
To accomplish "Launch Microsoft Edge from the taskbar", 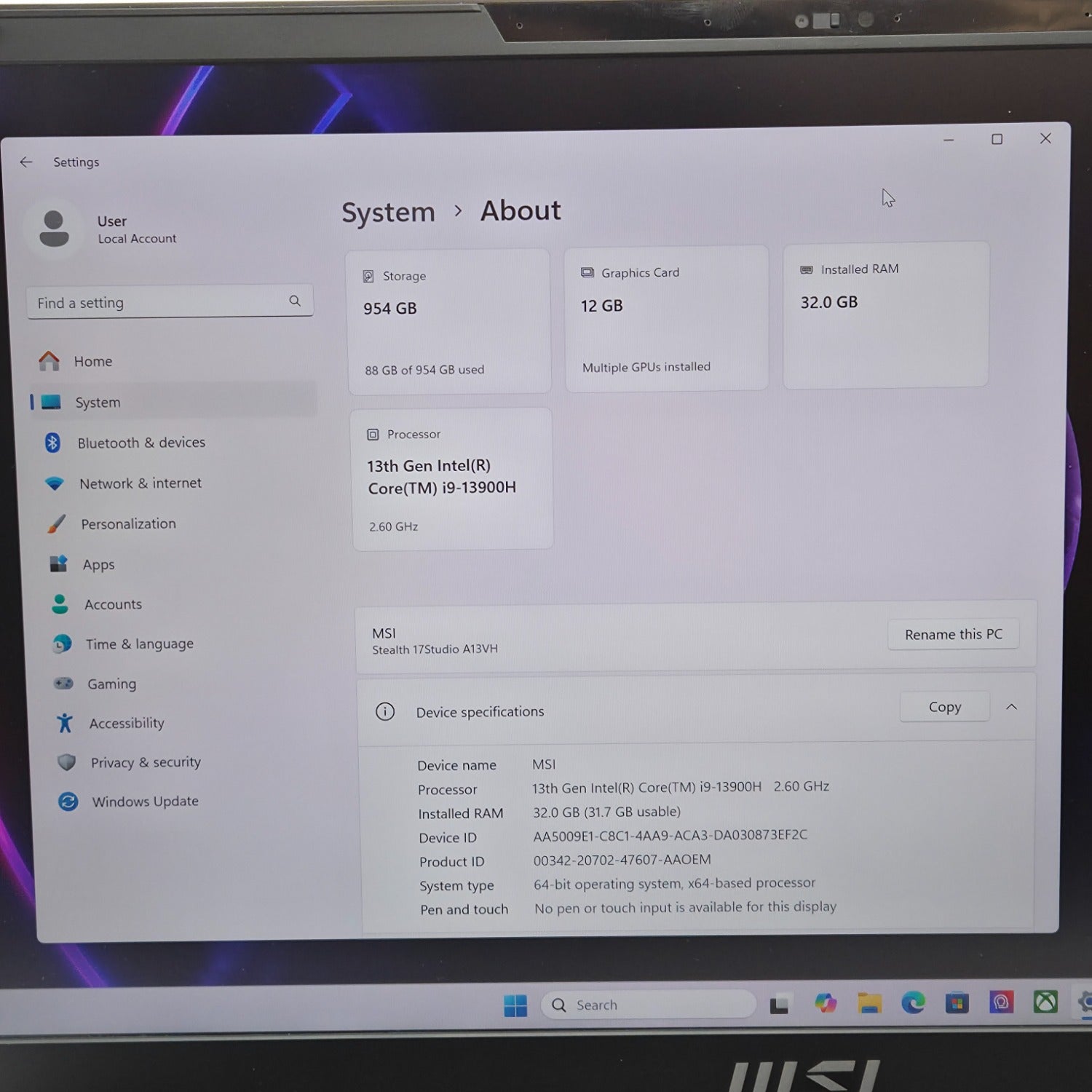I will coord(913,1003).
